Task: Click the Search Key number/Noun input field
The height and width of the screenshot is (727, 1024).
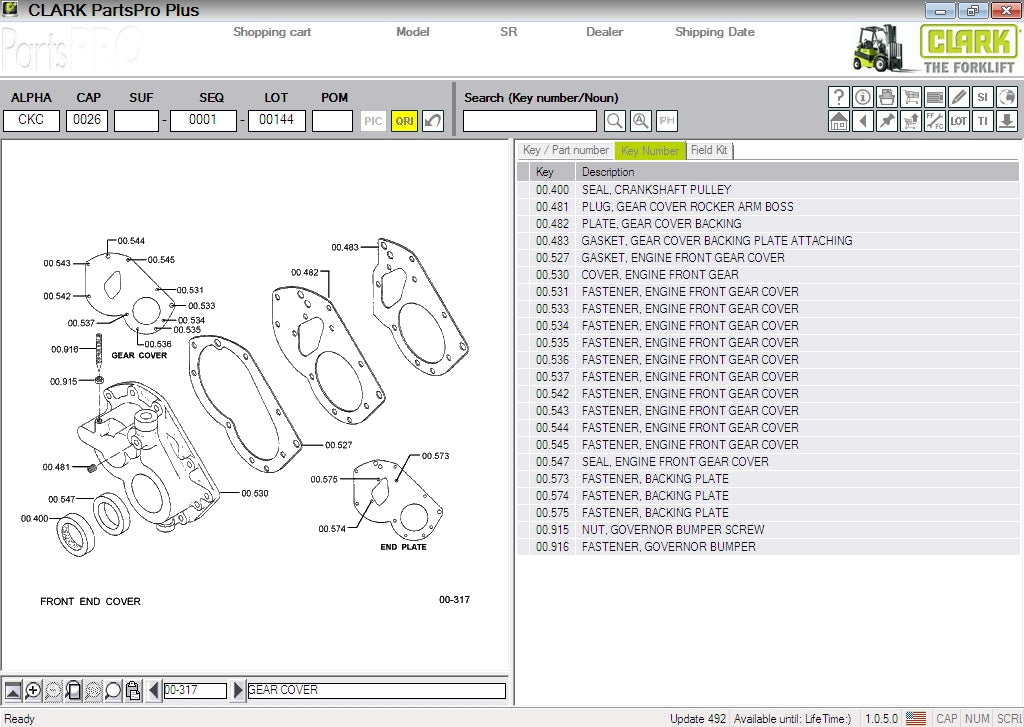Action: (530, 121)
